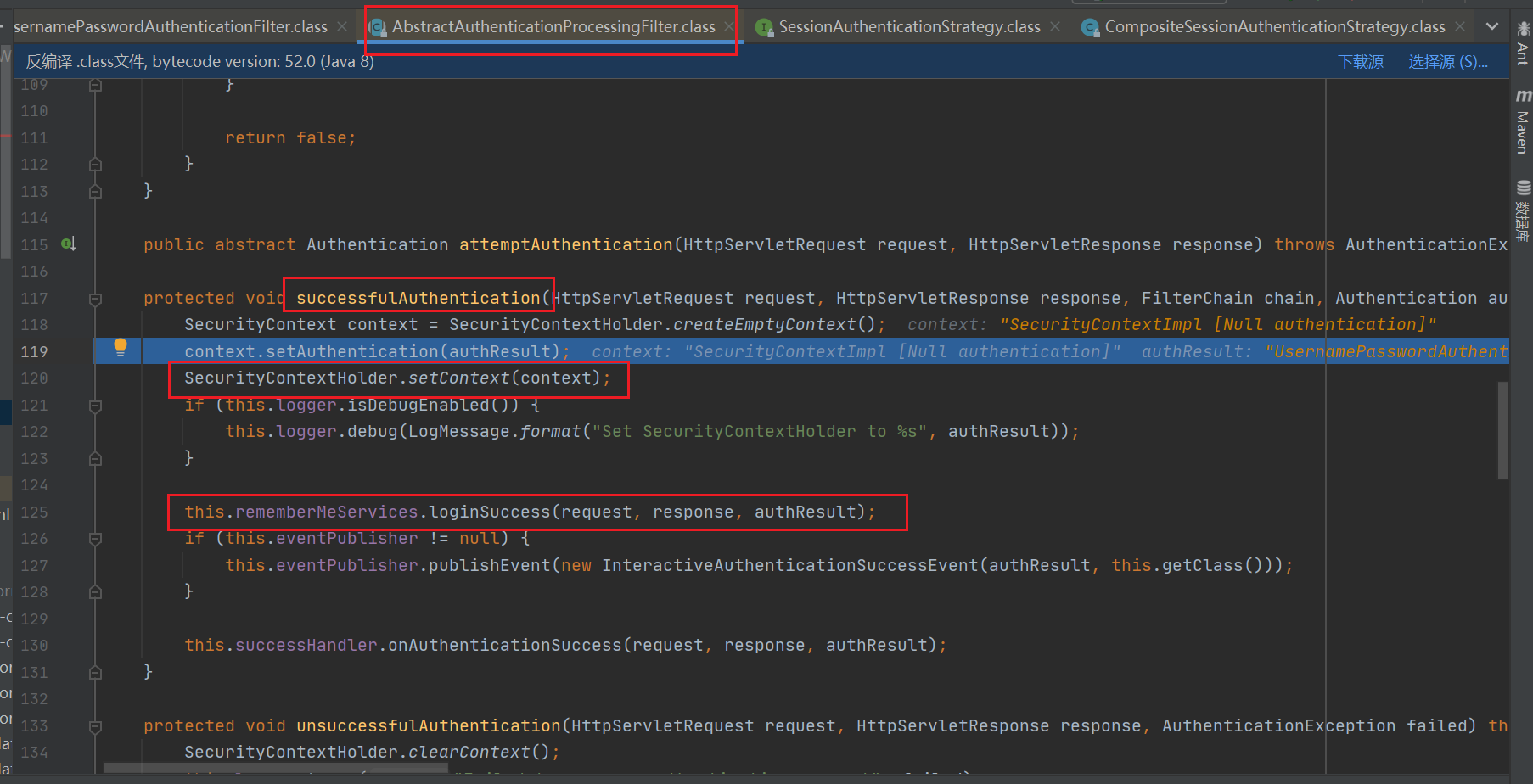Open the Maven tool window
Screen dimensions: 1533x784
coord(1523,122)
